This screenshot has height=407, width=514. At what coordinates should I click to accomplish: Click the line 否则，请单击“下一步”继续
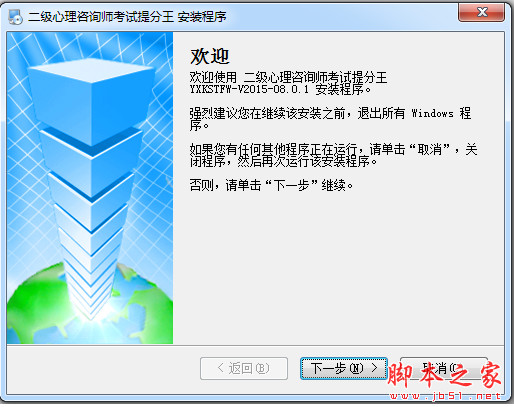pyautogui.click(x=271, y=185)
